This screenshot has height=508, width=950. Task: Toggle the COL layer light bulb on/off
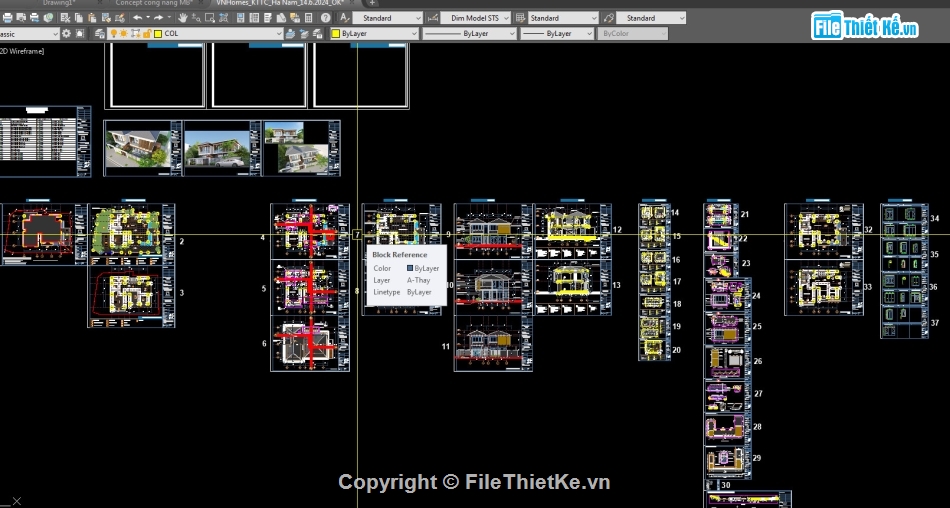pyautogui.click(x=113, y=34)
